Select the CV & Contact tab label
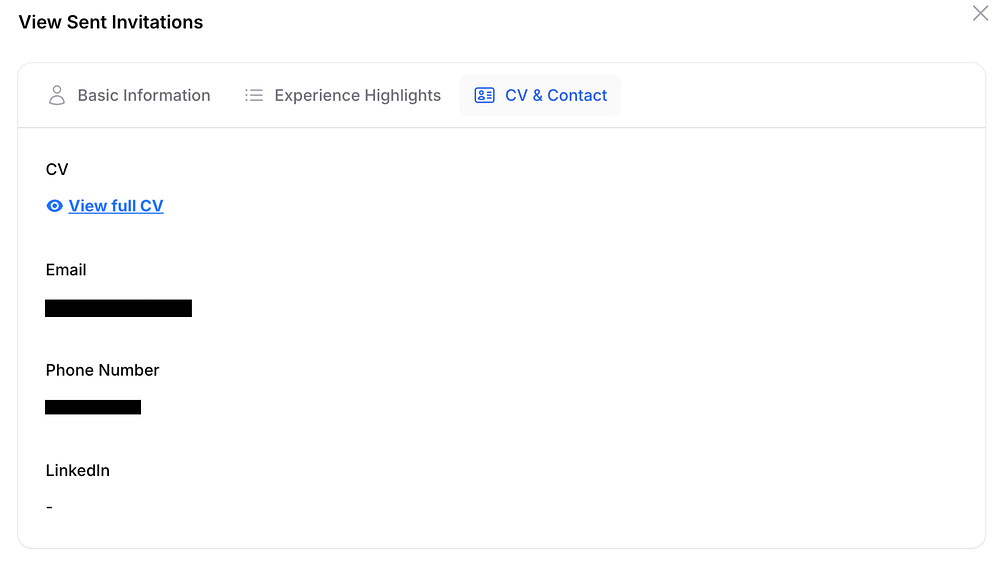The image size is (1000, 570). (x=556, y=96)
